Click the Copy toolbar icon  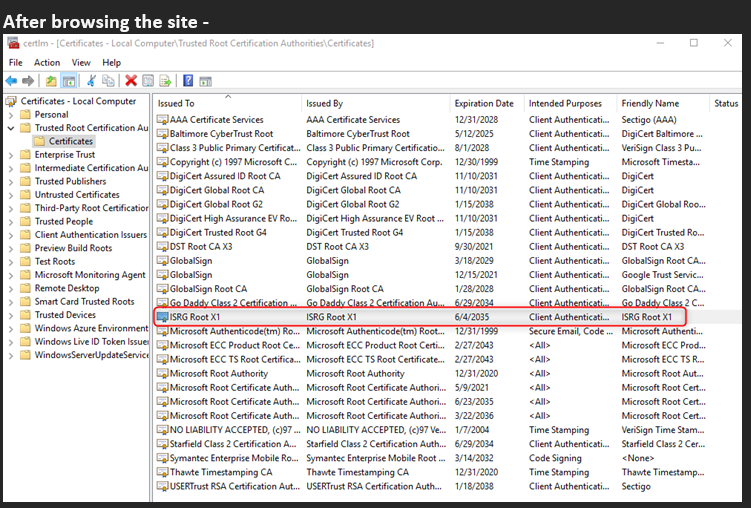coord(109,81)
